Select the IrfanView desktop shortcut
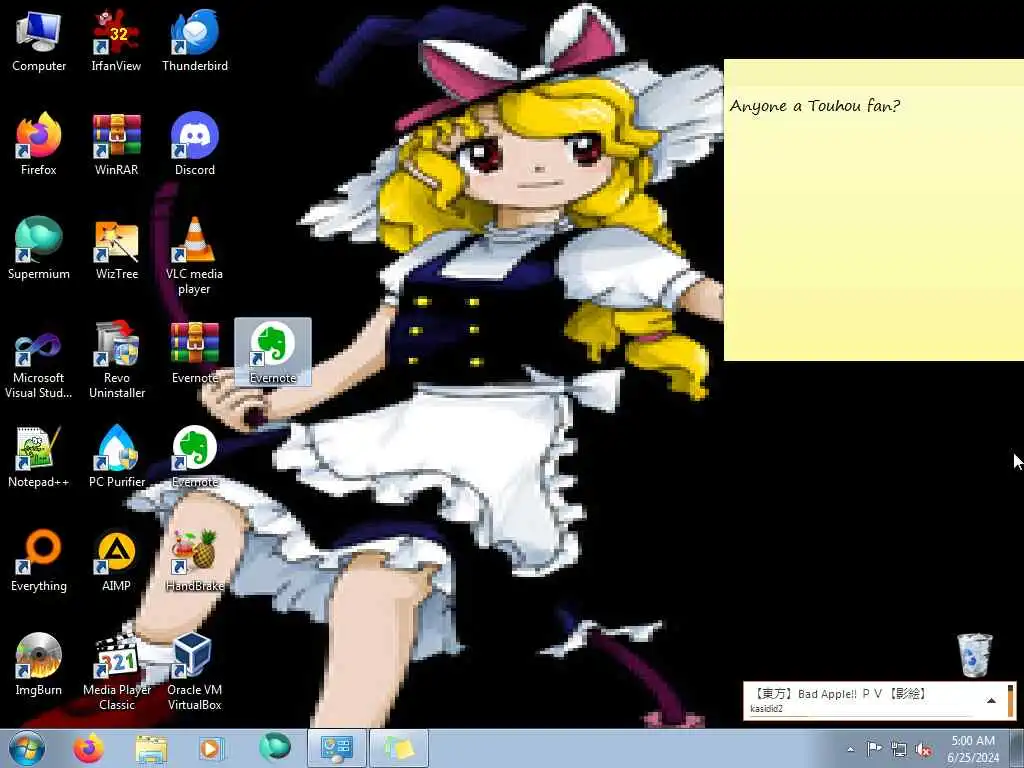1024x768 pixels. tap(116, 40)
